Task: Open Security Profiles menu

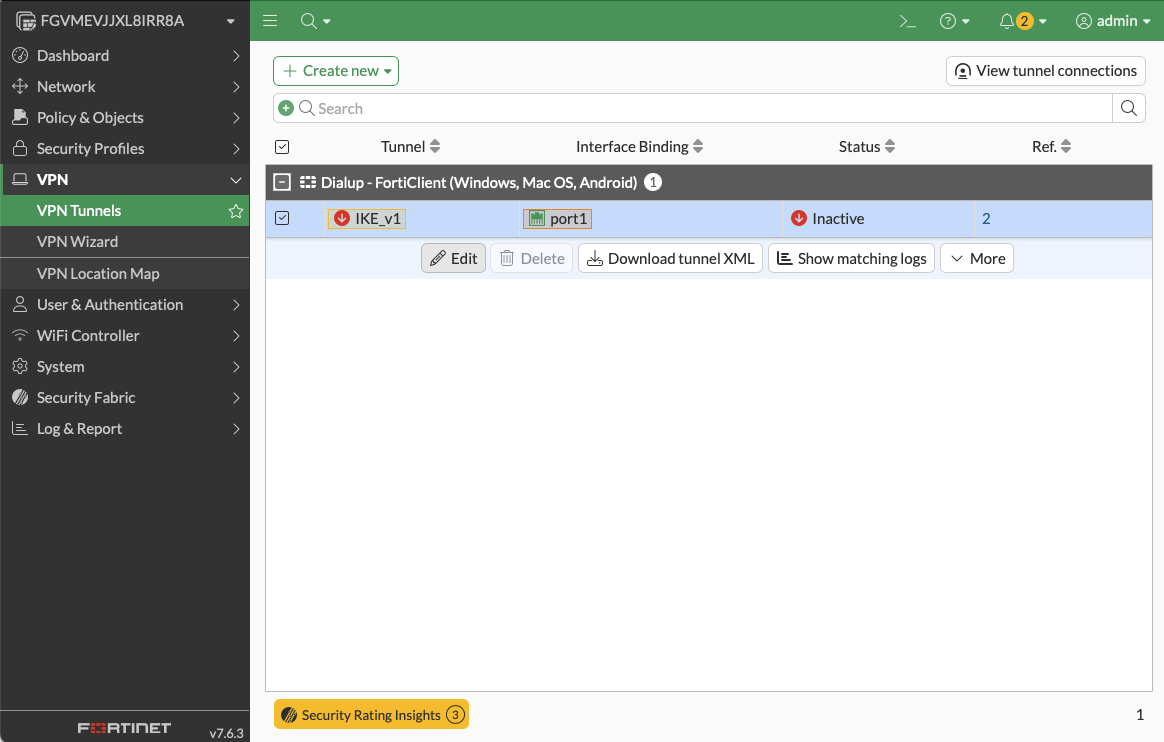Action: 125,148
